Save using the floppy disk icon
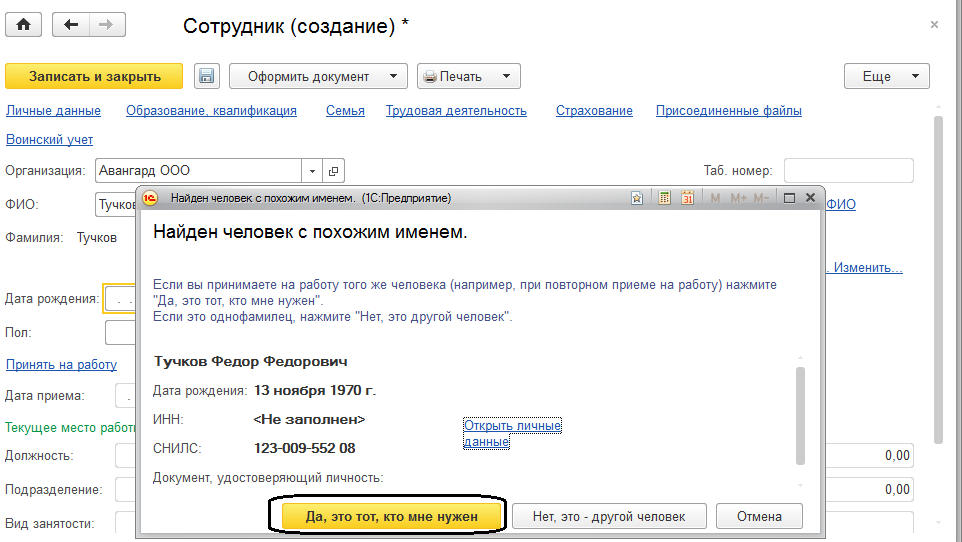The width and height of the screenshot is (962, 542). 207,76
